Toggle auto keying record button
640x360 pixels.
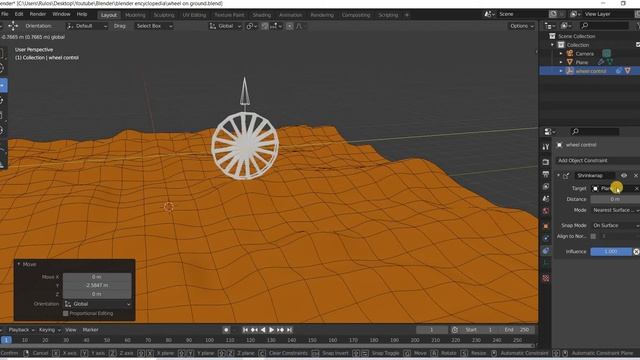click(226, 330)
